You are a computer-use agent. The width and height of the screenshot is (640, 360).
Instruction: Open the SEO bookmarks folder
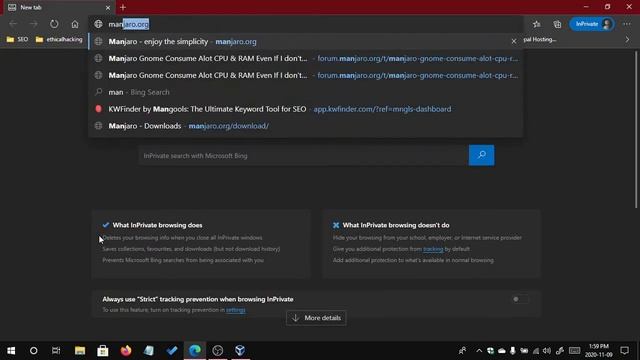(x=18, y=40)
